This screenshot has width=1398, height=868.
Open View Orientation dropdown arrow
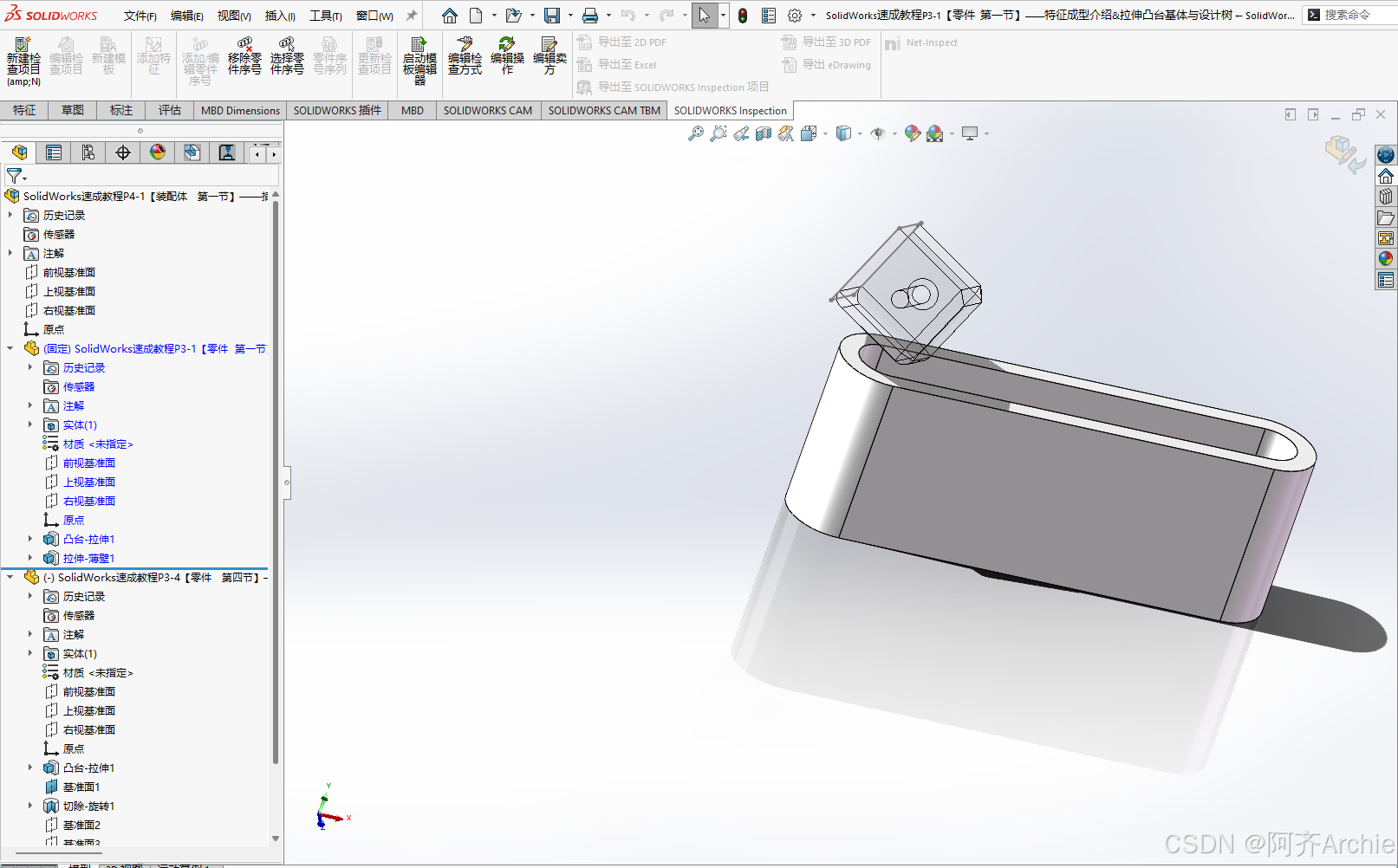[x=825, y=133]
